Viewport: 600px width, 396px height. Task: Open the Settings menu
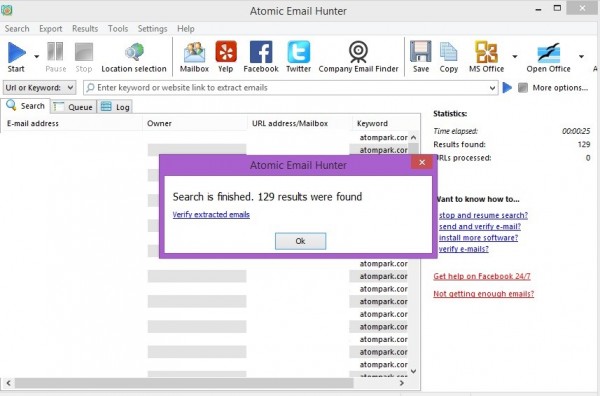tap(152, 29)
